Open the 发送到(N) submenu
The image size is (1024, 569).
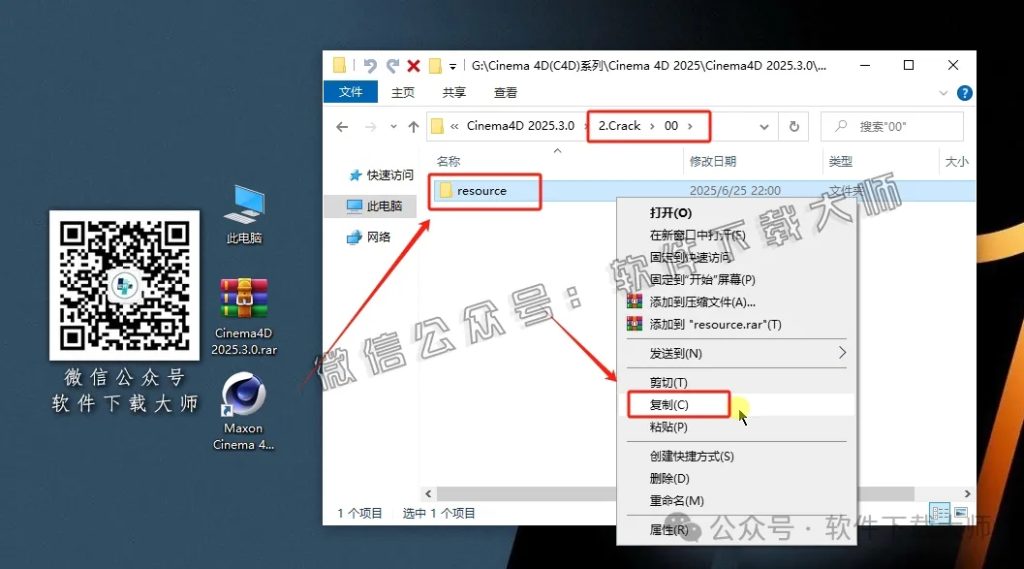pyautogui.click(x=736, y=353)
